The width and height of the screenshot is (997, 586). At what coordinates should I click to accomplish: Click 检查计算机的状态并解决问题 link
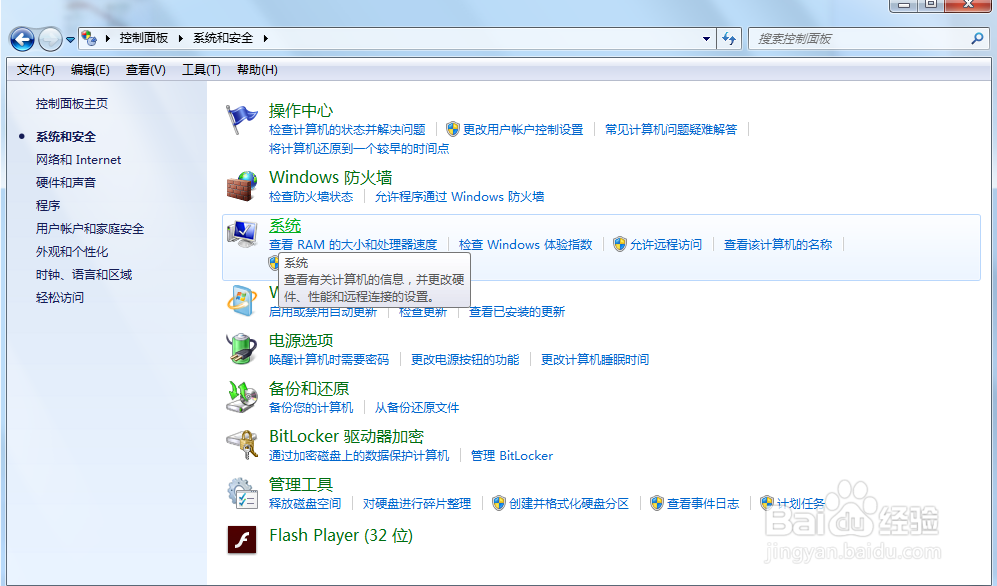[347, 130]
